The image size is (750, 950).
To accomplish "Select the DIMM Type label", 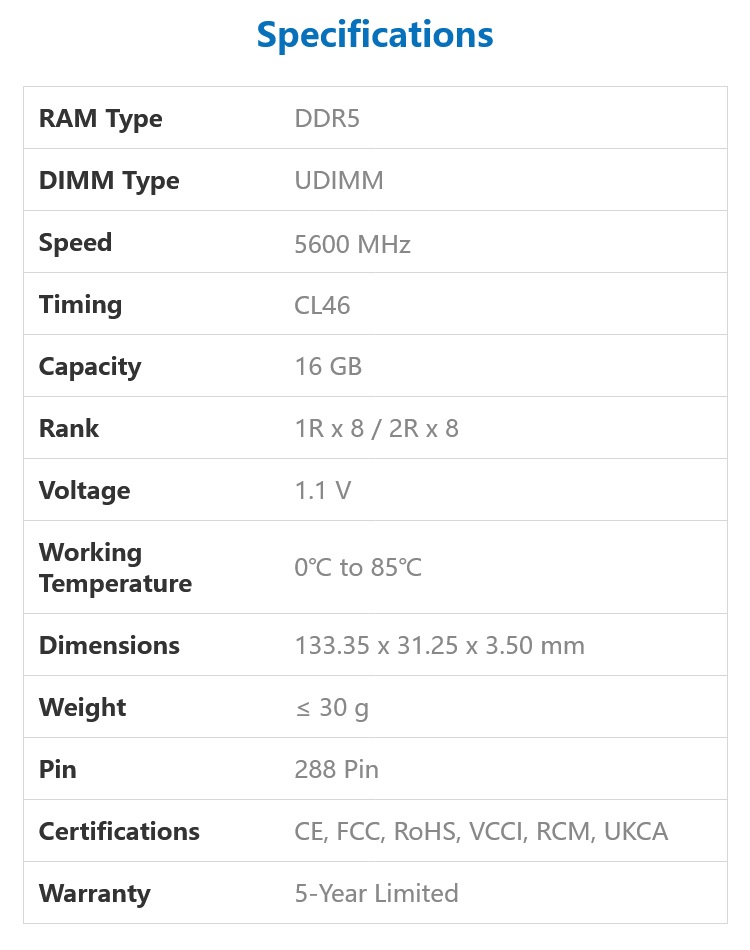I will pyautogui.click(x=109, y=181).
